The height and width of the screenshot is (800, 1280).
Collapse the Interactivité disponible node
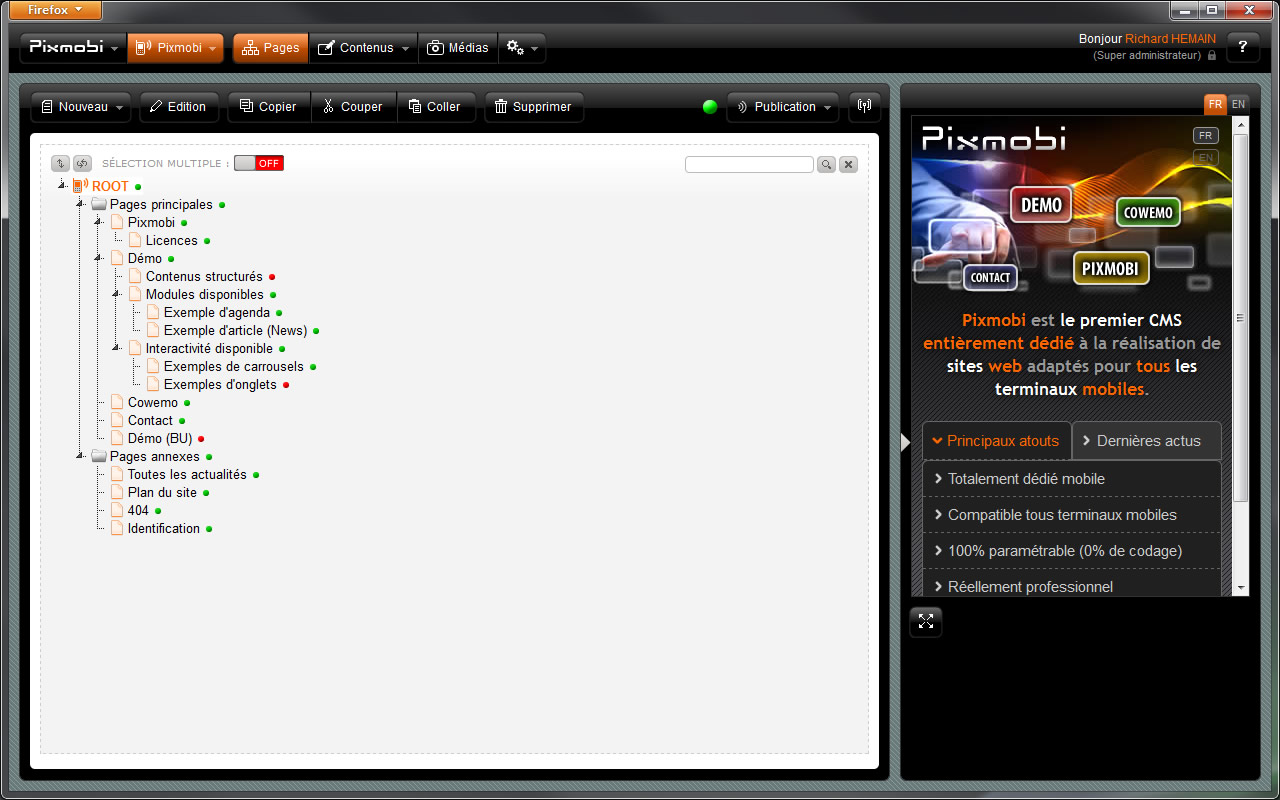(x=116, y=347)
